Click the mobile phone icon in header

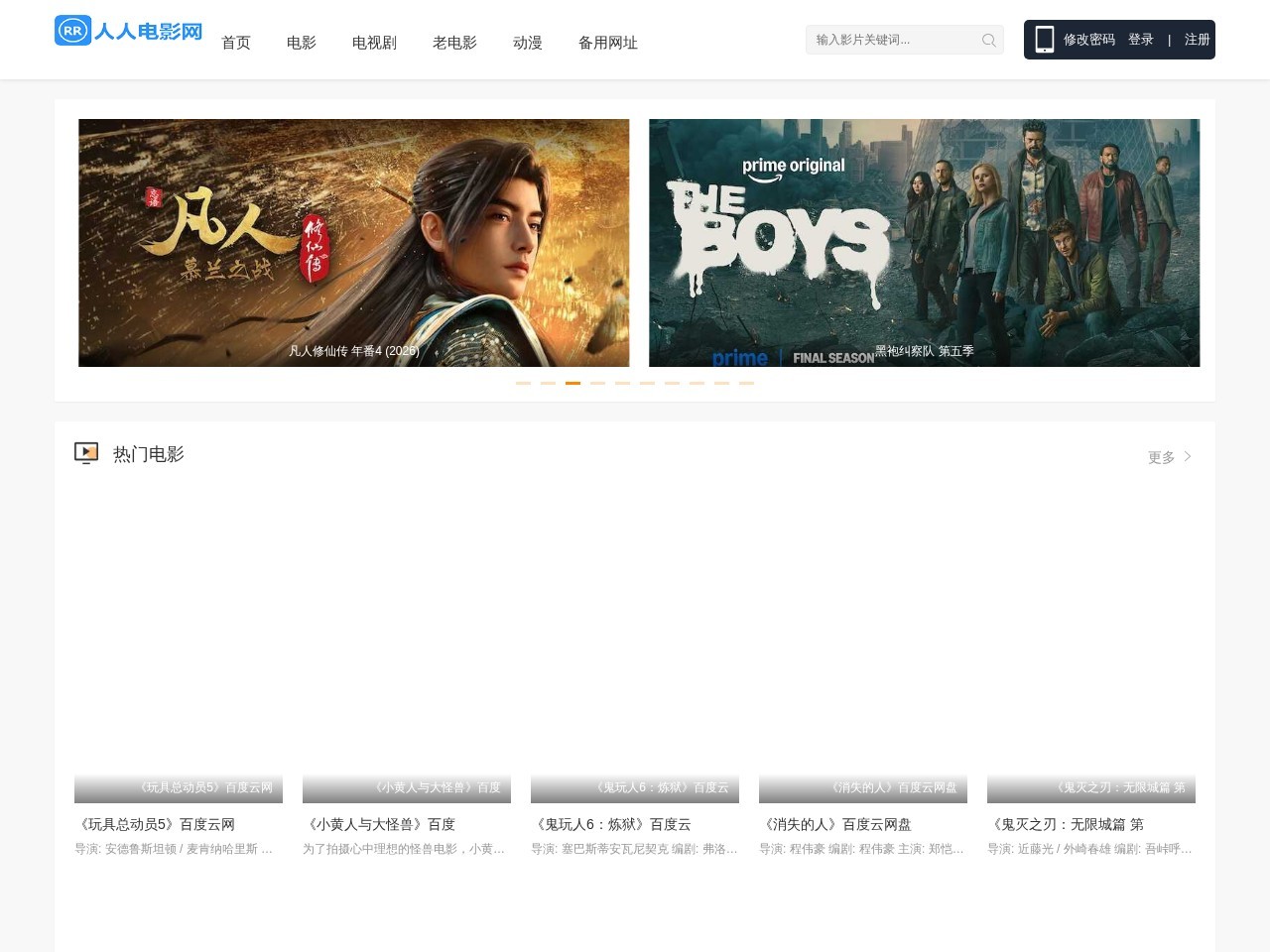(1044, 40)
